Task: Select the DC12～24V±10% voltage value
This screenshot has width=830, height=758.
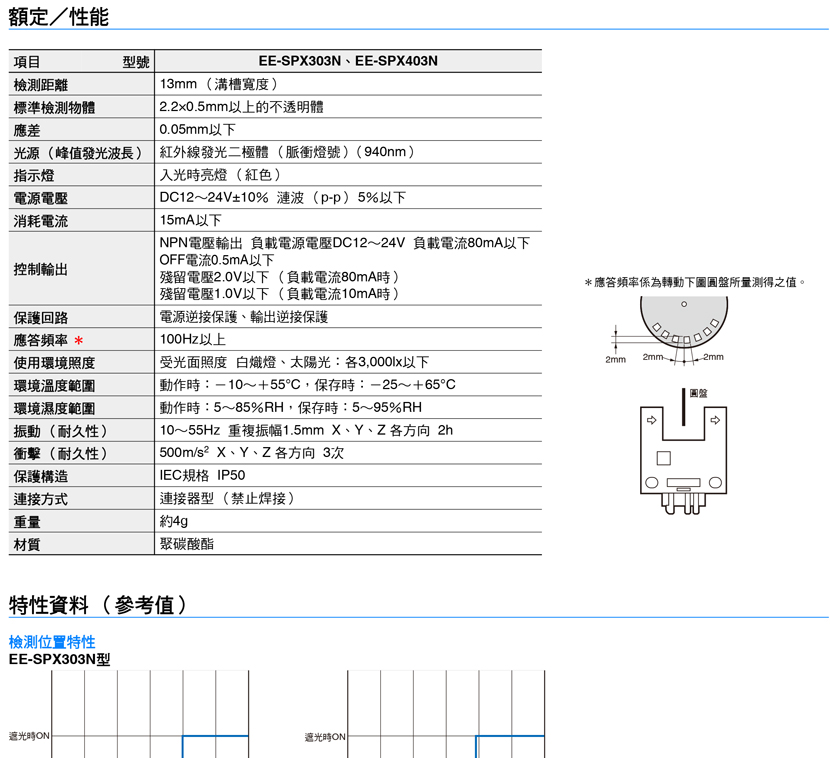Action: [x=283, y=198]
